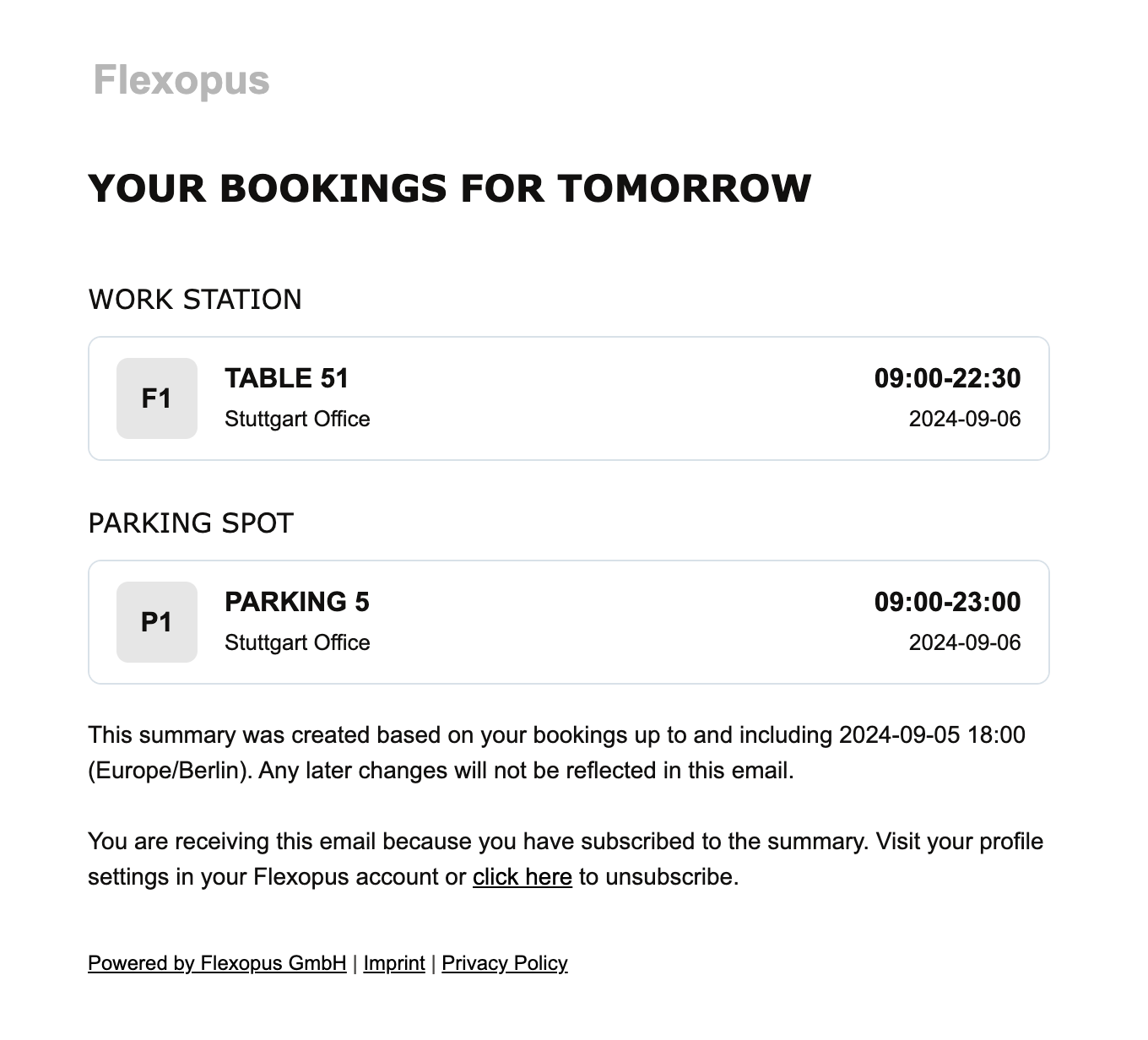Click the WORK STATION section heading
1148x1040 pixels.
click(x=195, y=300)
